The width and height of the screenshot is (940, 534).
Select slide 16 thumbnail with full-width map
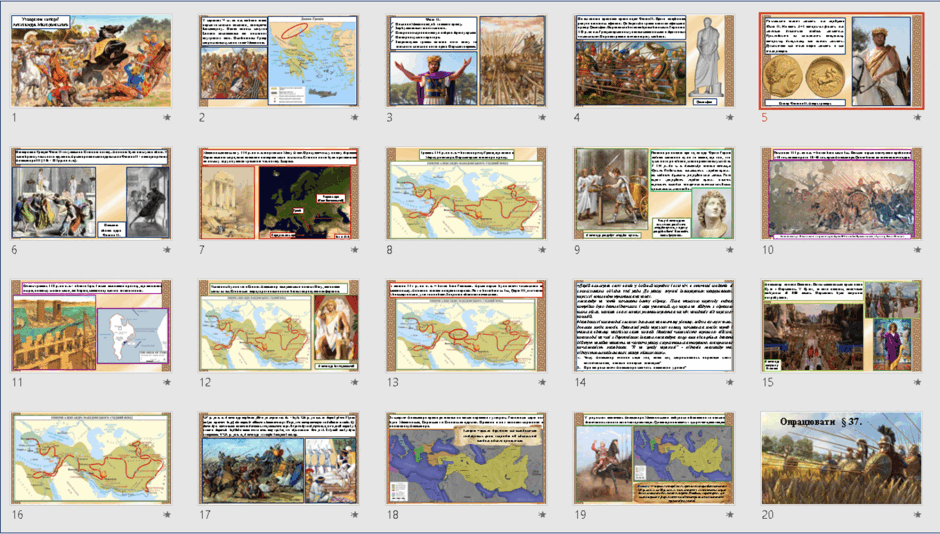(x=91, y=458)
